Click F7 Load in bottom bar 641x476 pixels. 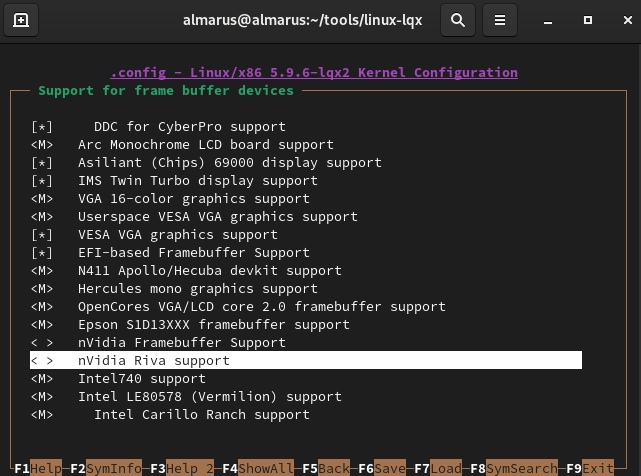[x=438, y=468]
